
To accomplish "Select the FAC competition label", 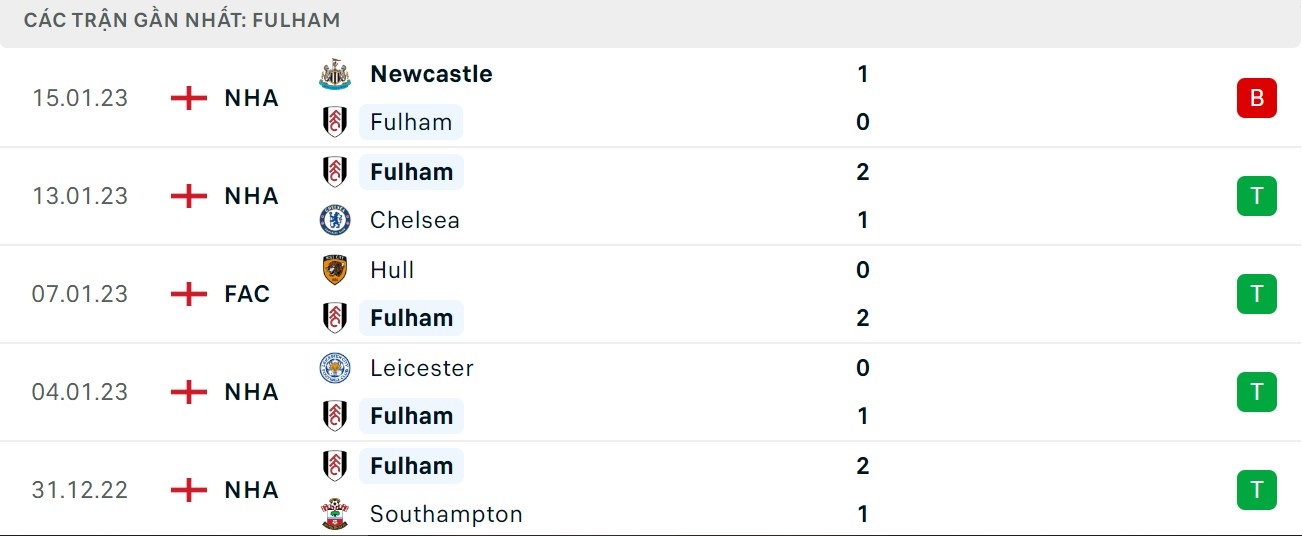I will [x=247, y=294].
